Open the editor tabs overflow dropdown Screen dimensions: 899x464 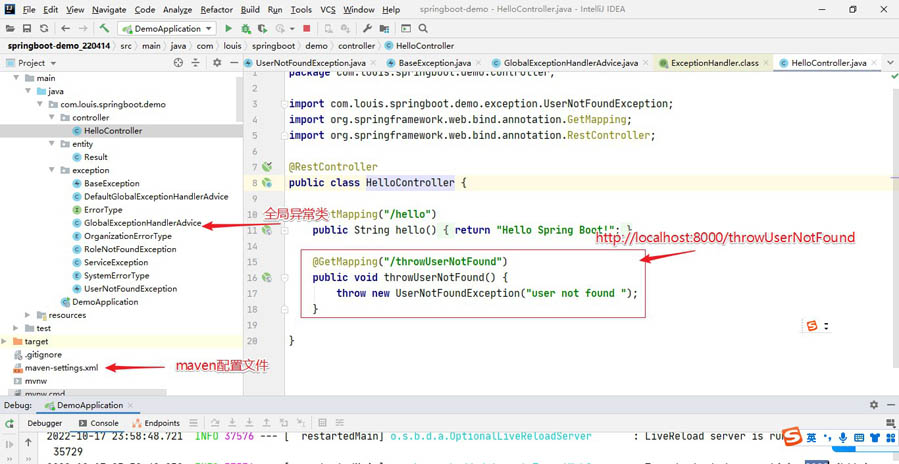pyautogui.click(x=890, y=63)
